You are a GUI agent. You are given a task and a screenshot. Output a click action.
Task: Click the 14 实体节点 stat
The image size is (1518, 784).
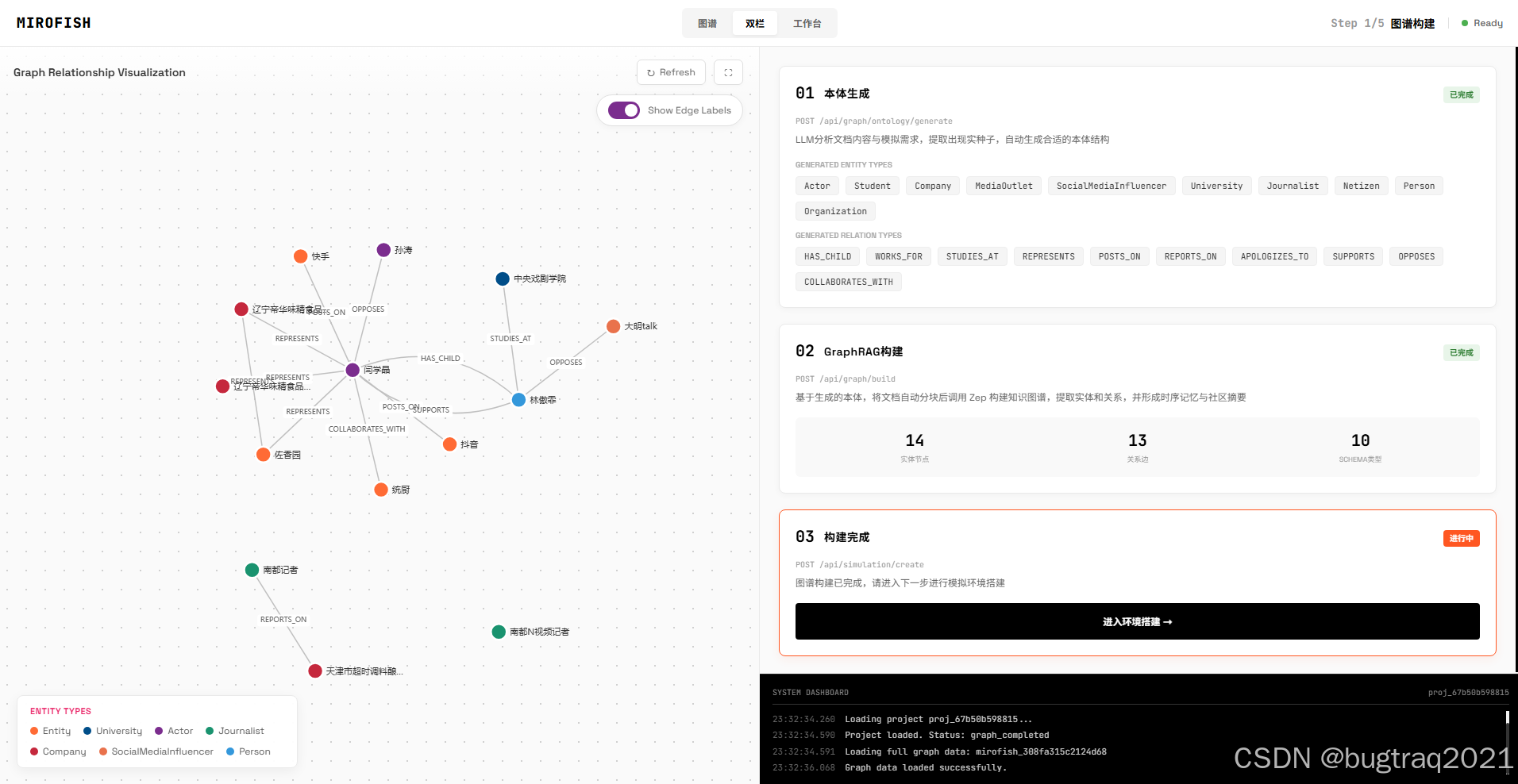pyautogui.click(x=915, y=448)
